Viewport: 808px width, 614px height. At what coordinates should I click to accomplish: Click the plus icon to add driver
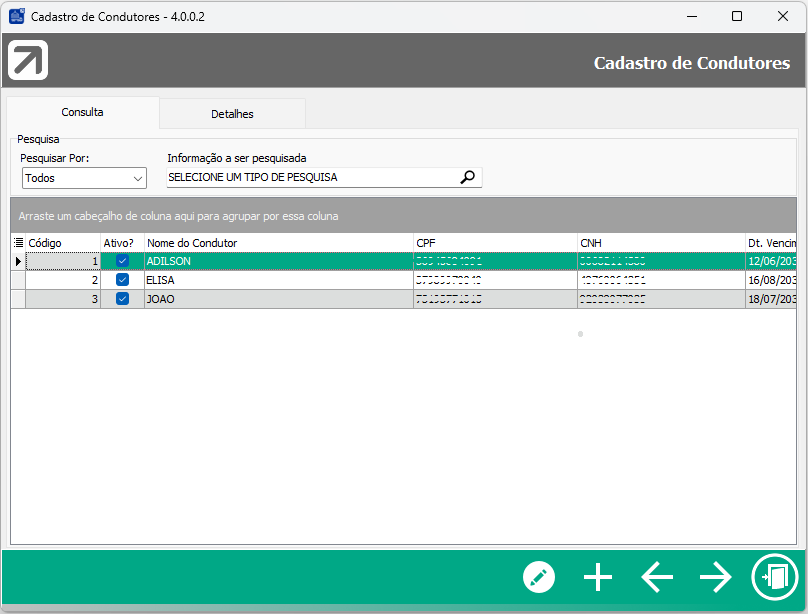pos(597,577)
